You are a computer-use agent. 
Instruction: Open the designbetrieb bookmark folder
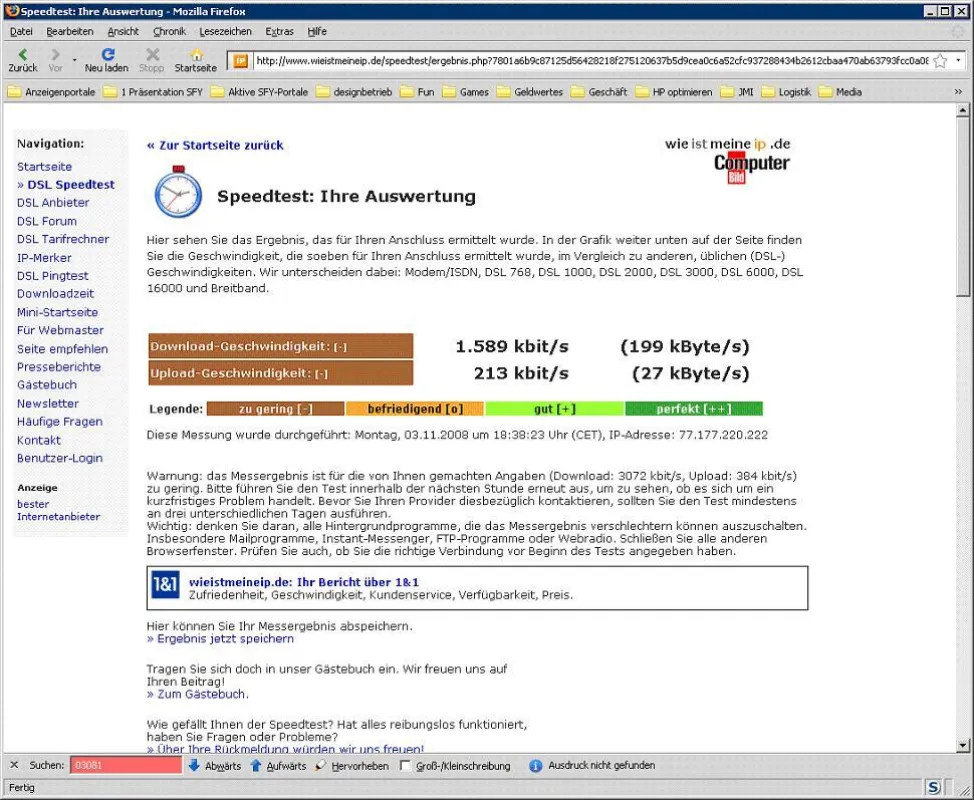(x=354, y=92)
